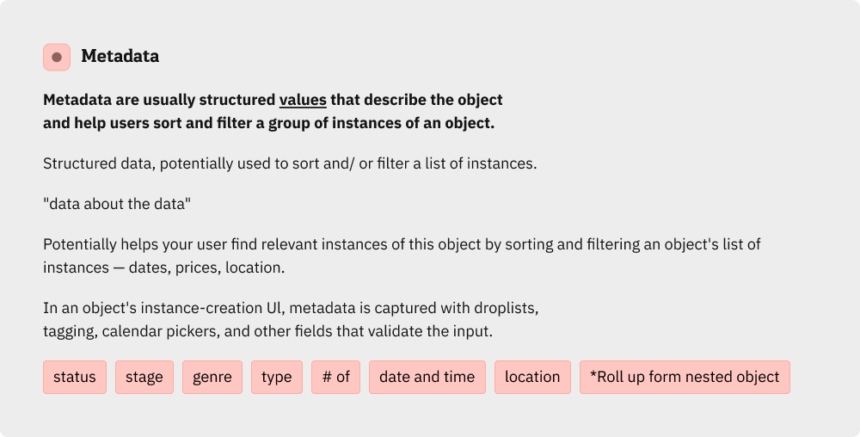This screenshot has height=437, width=860.
Task: Click the "*Roll up form nested object" tag
Action: pyautogui.click(x=684, y=377)
